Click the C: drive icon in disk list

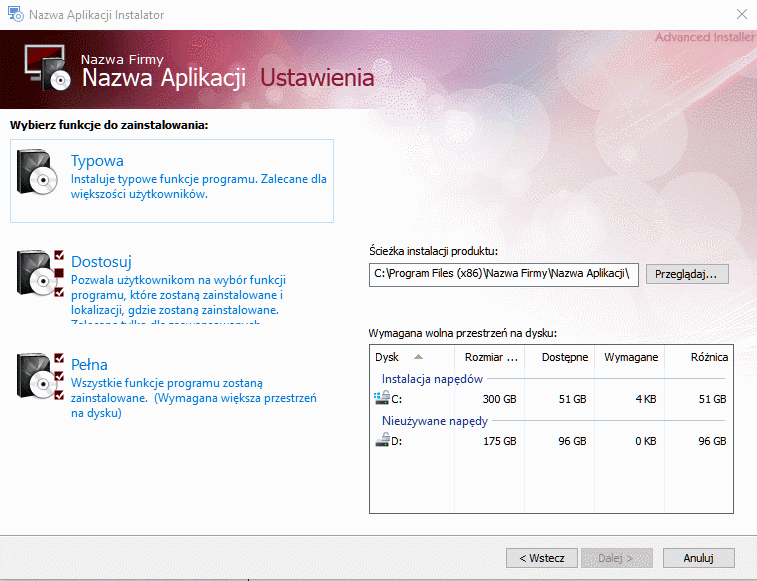click(x=380, y=398)
